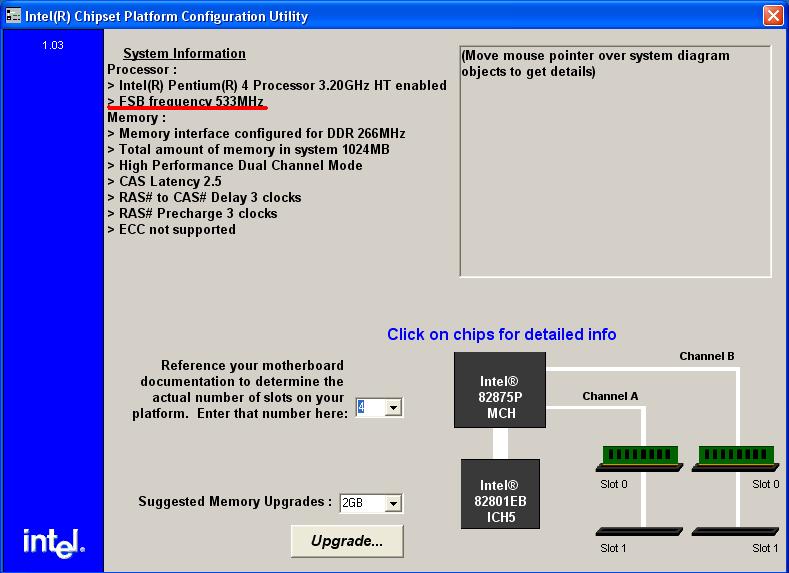The height and width of the screenshot is (573, 789).
Task: Click the Upgrade... button
Action: 347,541
